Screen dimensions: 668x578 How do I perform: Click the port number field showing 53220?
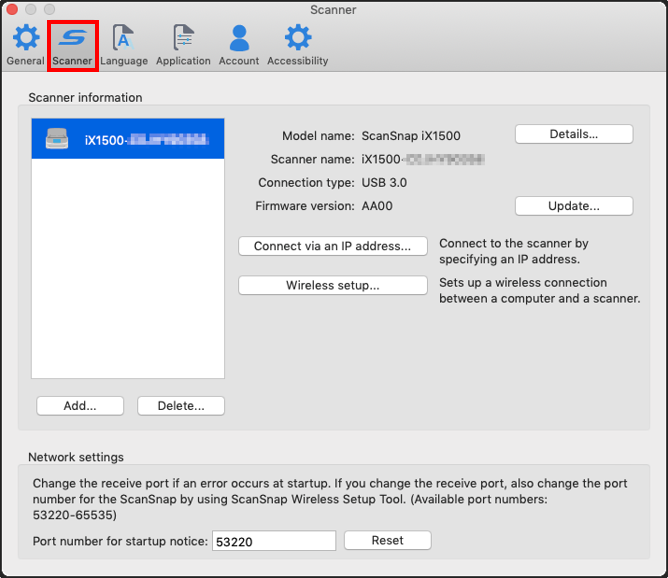point(274,541)
